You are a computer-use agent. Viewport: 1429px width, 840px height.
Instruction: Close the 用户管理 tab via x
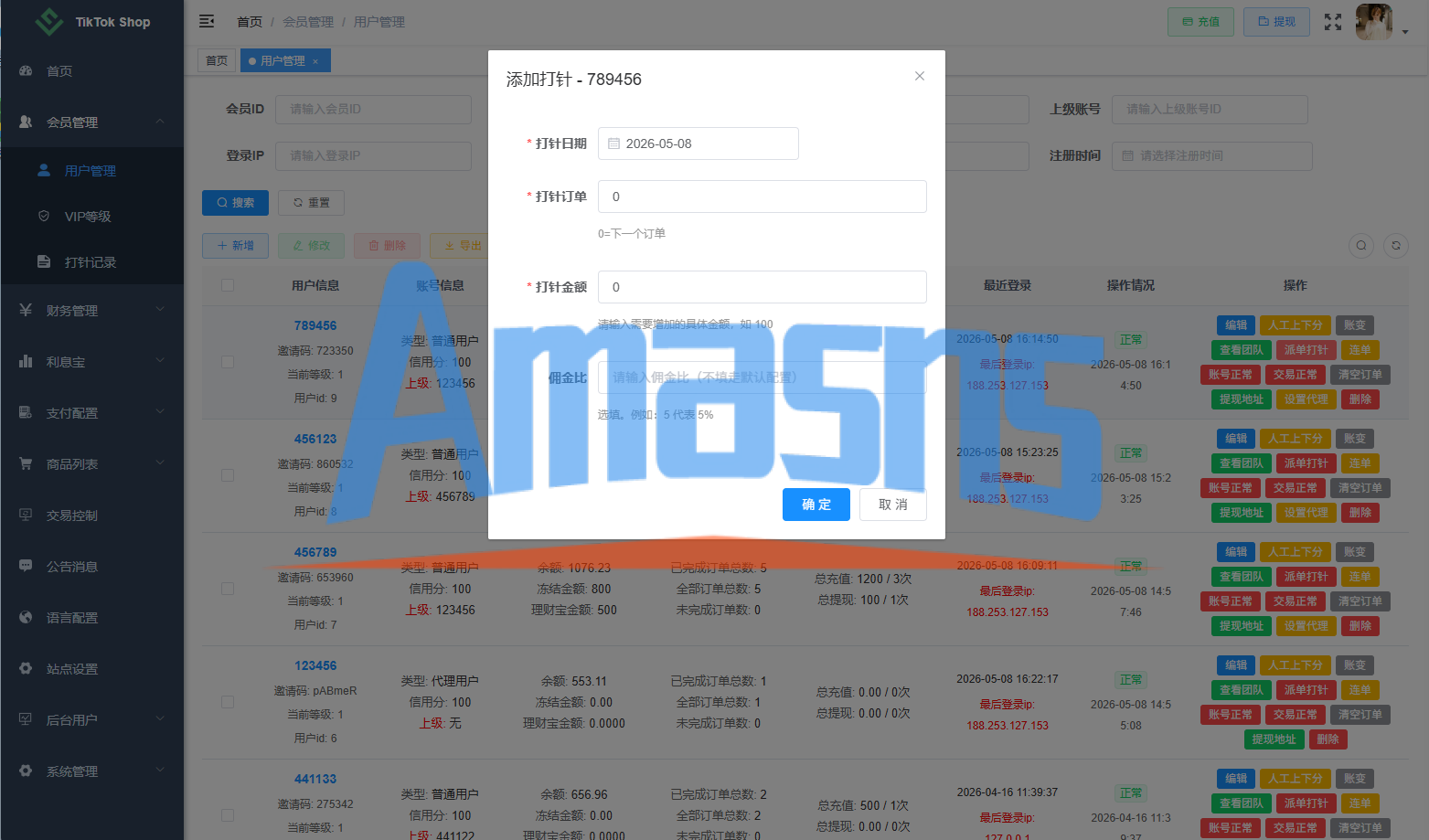[315, 61]
